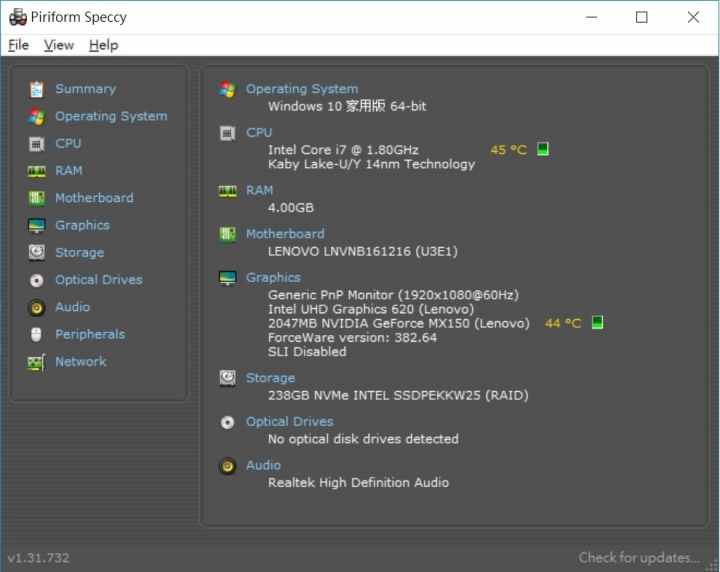Click Check for updates link
Viewport: 720px width, 572px height.
click(639, 557)
